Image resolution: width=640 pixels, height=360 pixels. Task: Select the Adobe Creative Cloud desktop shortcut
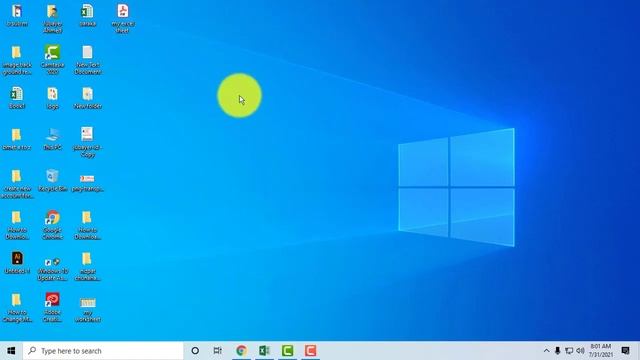52,307
